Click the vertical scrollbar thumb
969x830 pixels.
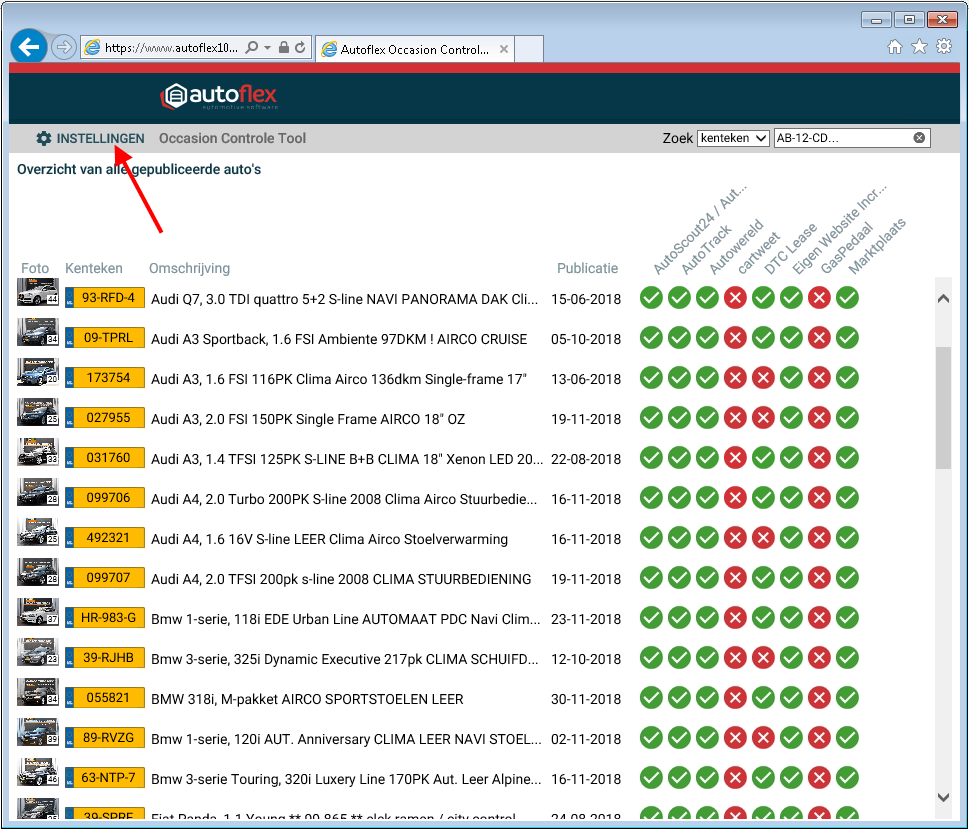pyautogui.click(x=943, y=408)
